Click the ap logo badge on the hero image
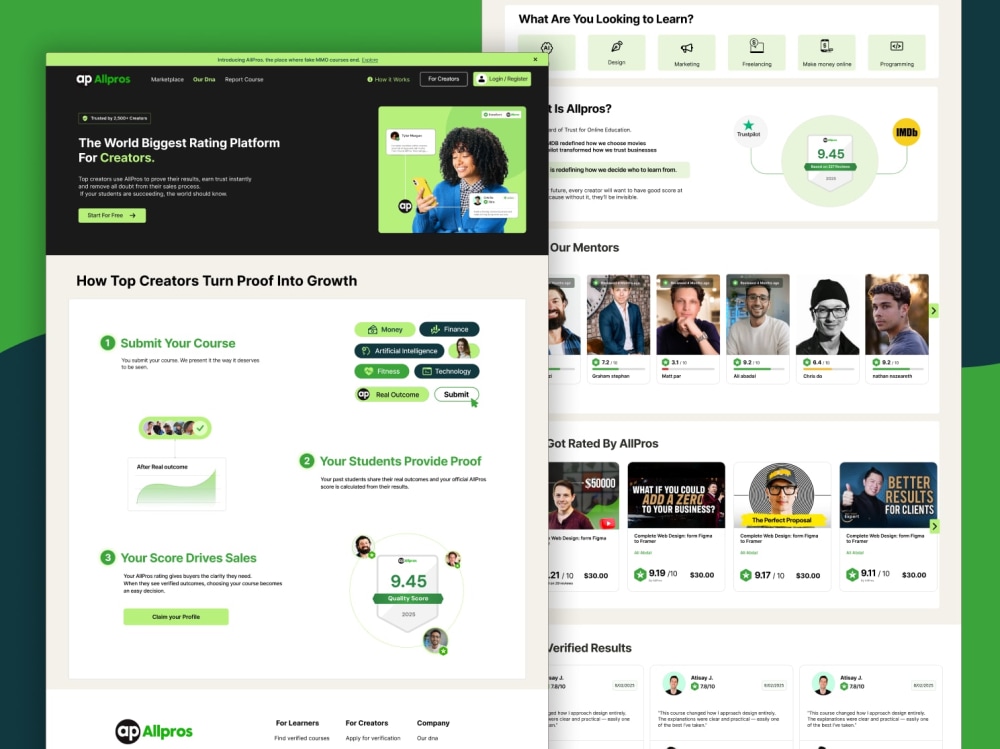The width and height of the screenshot is (1000, 749). [x=405, y=206]
